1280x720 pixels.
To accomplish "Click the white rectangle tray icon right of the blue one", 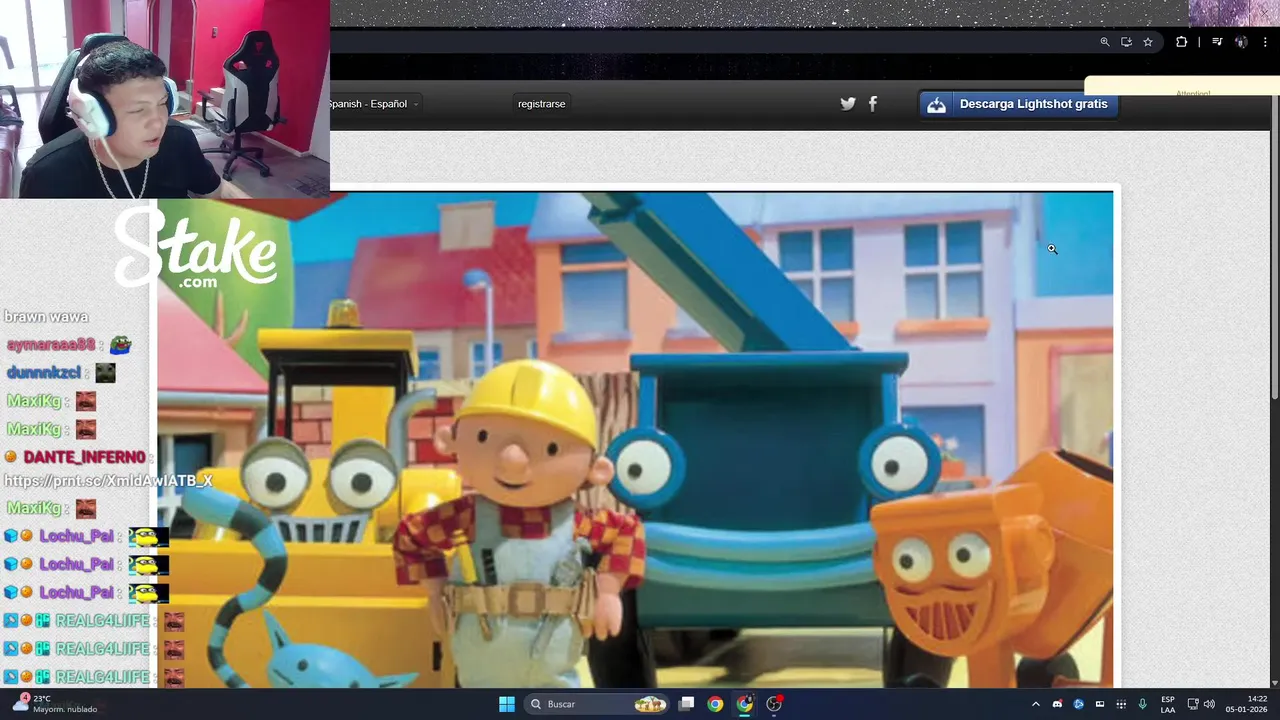I will tap(1100, 704).
